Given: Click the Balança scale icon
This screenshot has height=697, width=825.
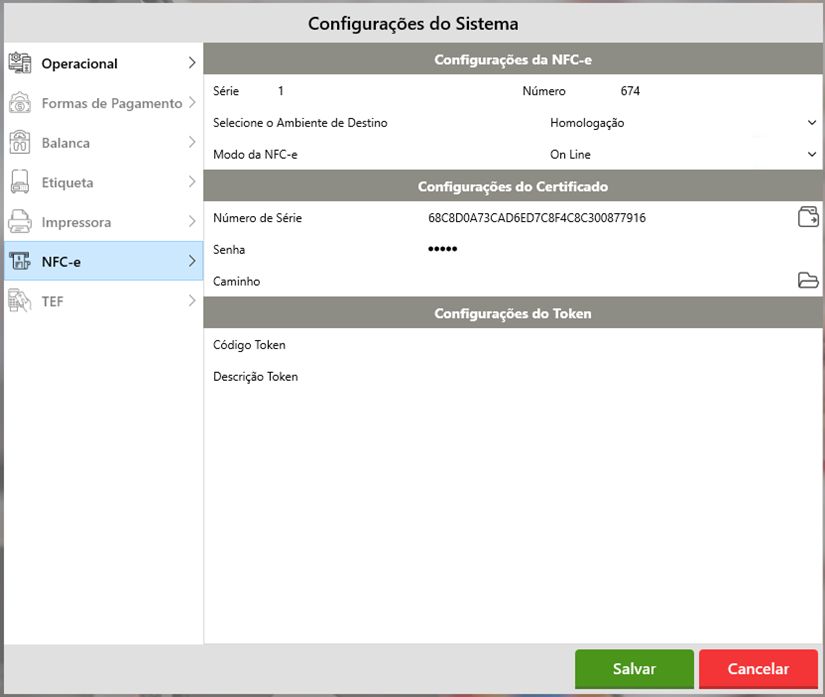Looking at the screenshot, I should [20, 143].
